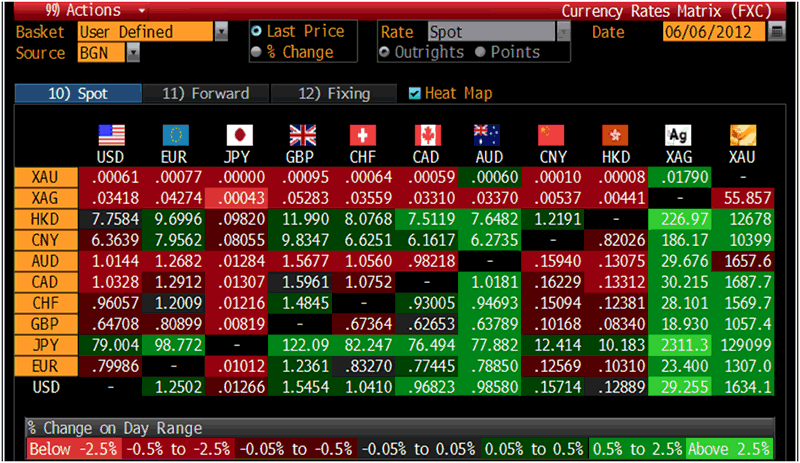800x463 pixels.
Task: Open the Source BGN dropdown arrow
Action: 133,53
